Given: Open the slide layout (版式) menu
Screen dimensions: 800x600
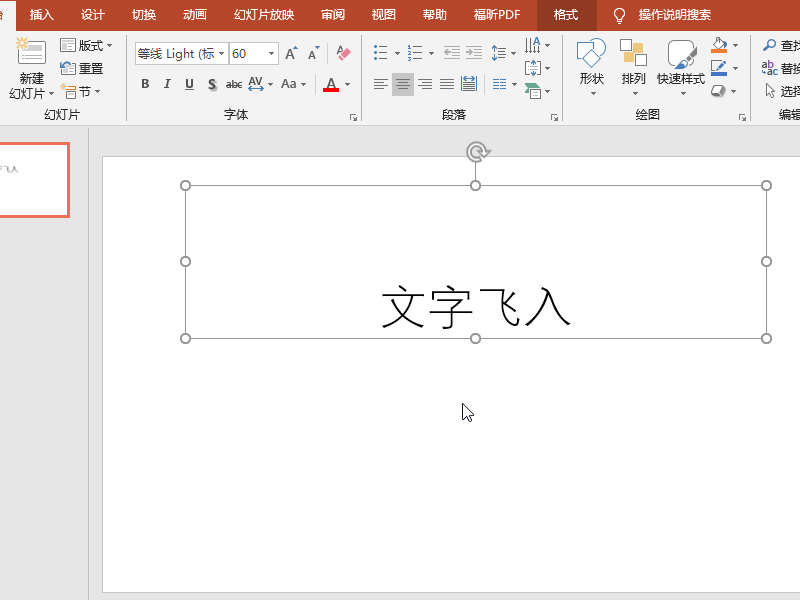Looking at the screenshot, I should [86, 45].
